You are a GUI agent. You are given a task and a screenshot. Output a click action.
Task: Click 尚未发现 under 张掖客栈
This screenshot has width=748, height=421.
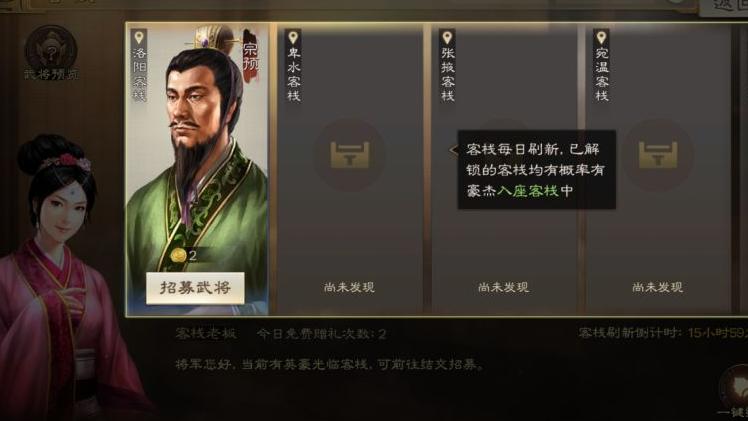coord(503,287)
